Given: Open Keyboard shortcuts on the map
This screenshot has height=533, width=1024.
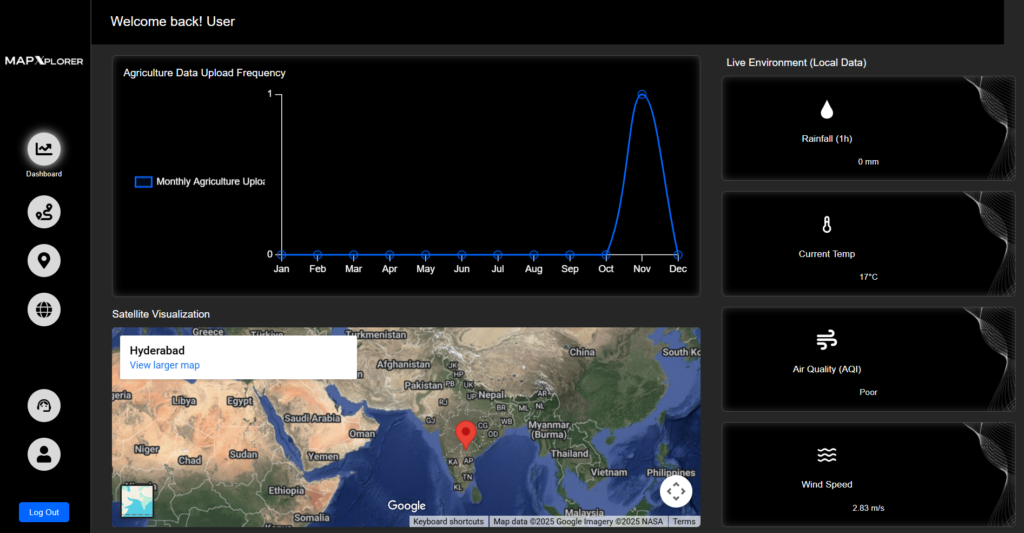Looking at the screenshot, I should click(x=449, y=522).
